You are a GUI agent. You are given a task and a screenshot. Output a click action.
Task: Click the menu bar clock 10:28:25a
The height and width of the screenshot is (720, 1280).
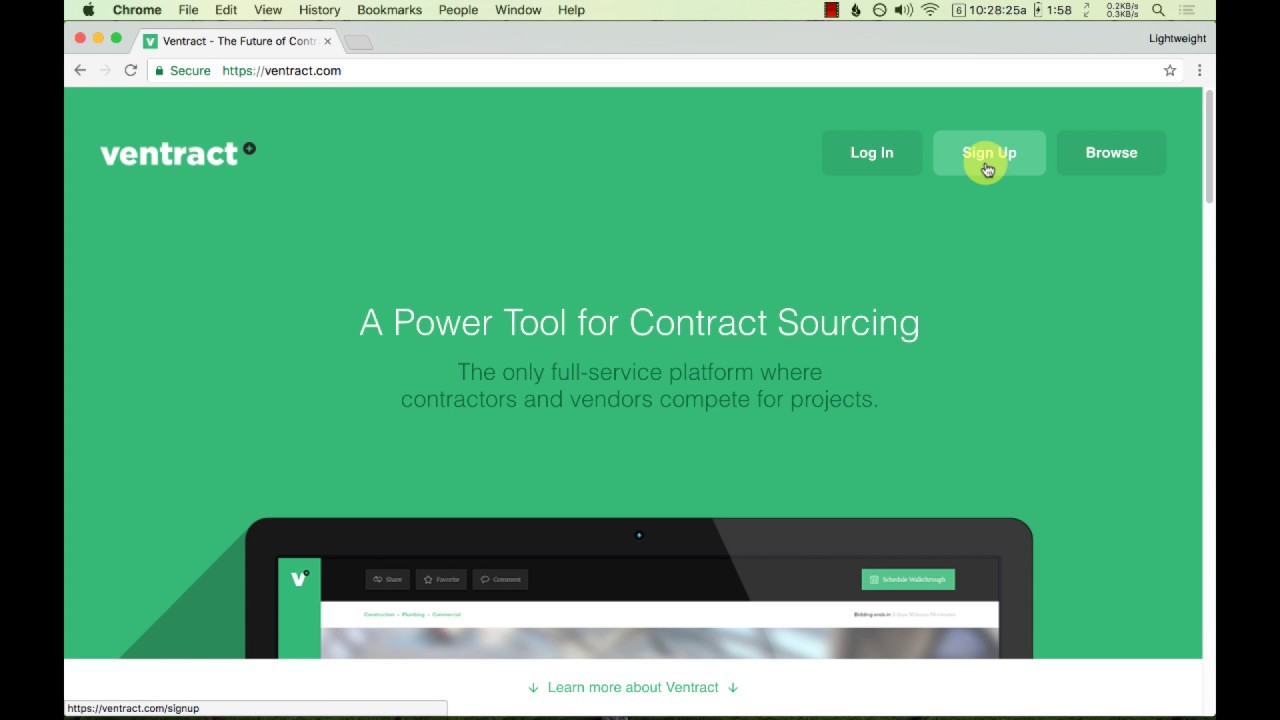pyautogui.click(x=998, y=10)
